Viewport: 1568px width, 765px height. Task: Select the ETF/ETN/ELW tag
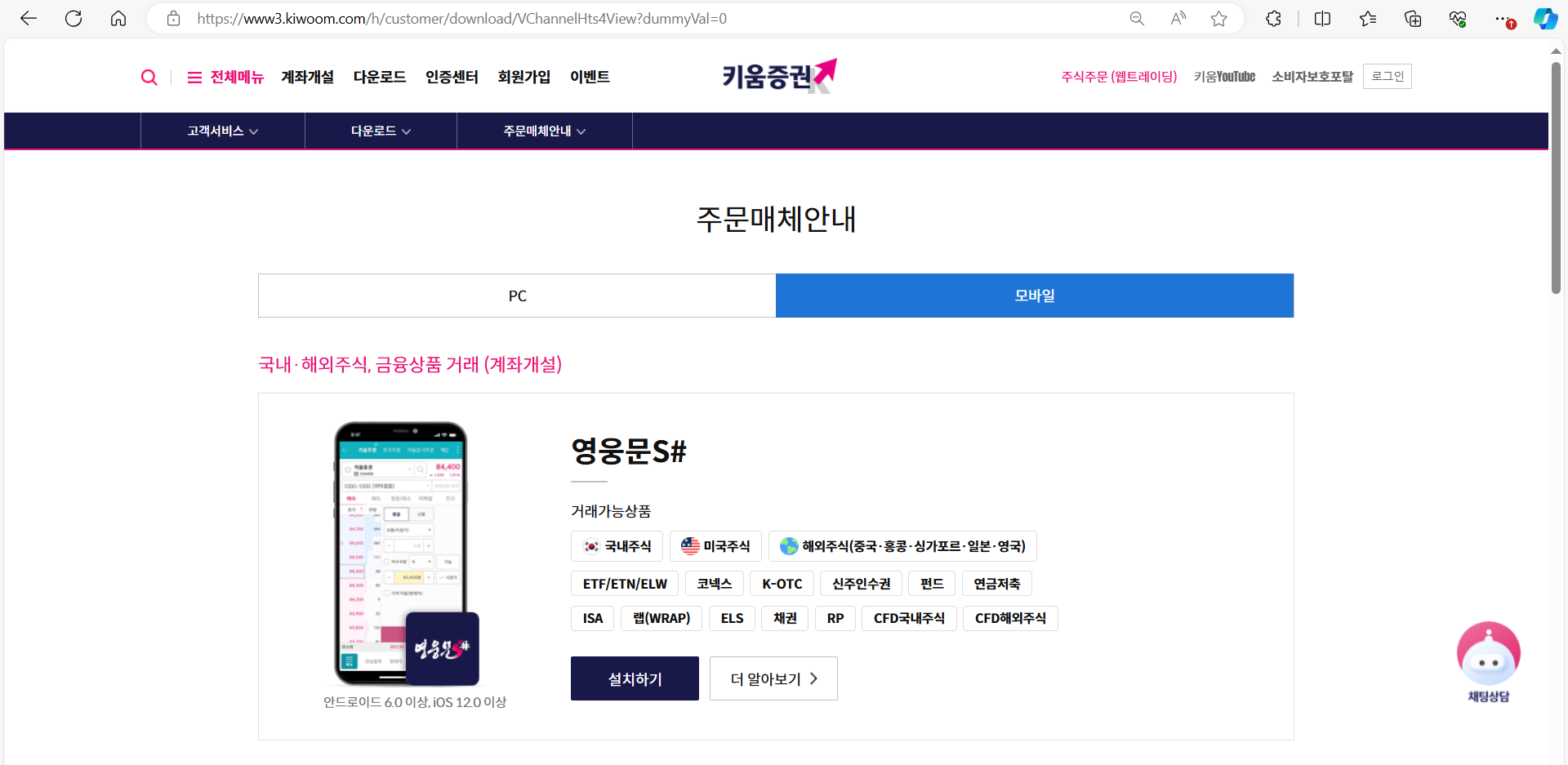click(x=625, y=584)
